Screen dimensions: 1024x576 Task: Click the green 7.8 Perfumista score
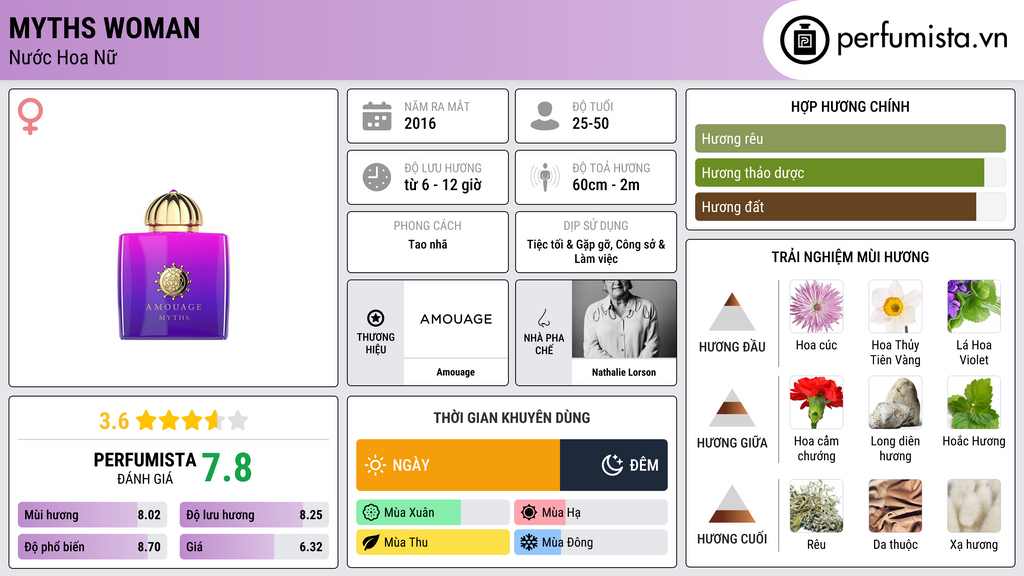(227, 468)
